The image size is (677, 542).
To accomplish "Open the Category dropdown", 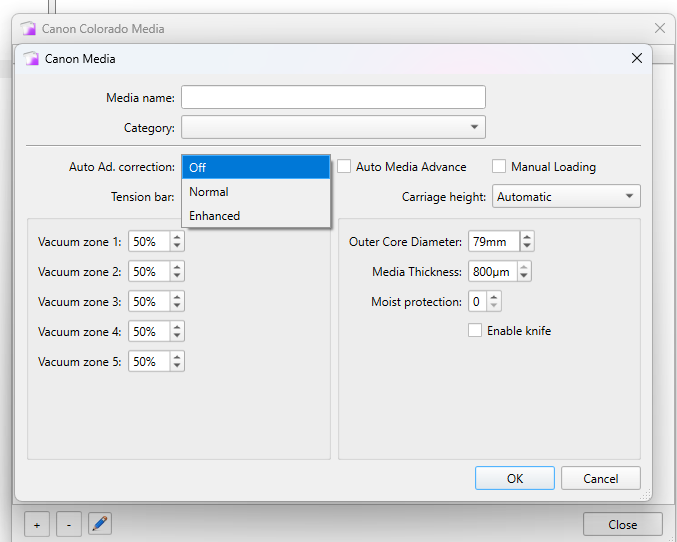I will coord(333,127).
